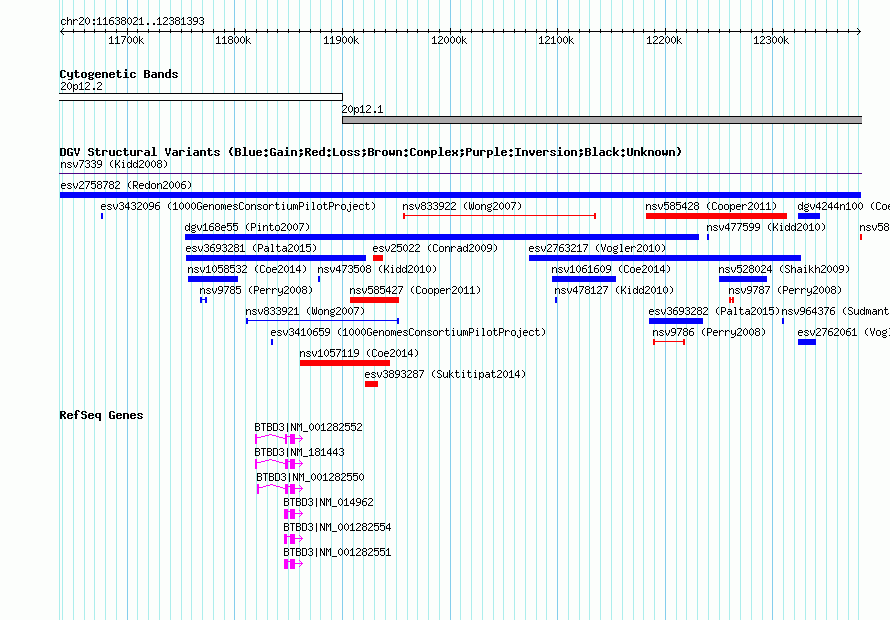This screenshot has height=620, width=890.
Task: Click the 11700k ruler position
Action: click(x=126, y=40)
